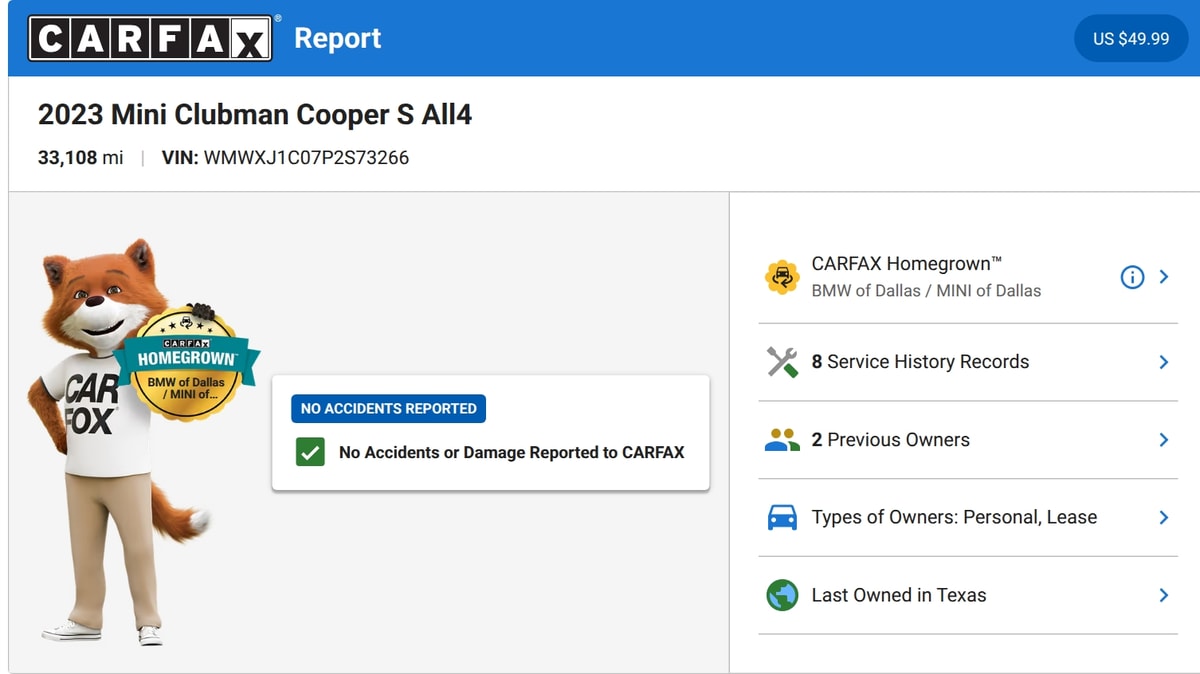Viewport: 1200px width, 674px height.
Task: Click the Report header label
Action: coord(338,38)
